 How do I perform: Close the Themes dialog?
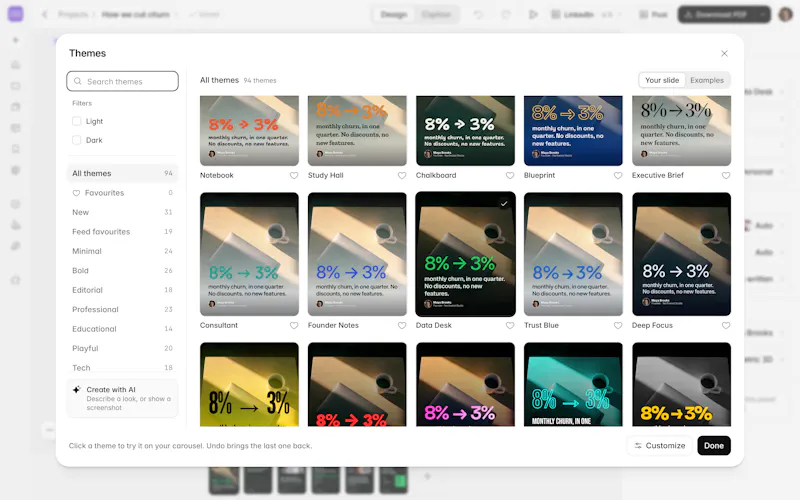pos(724,54)
